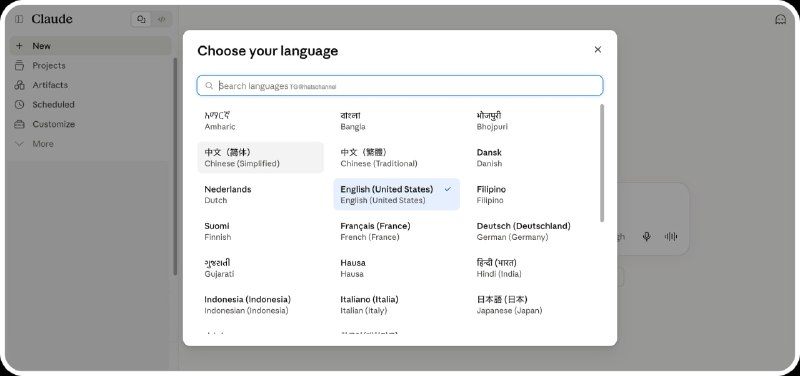
Task: Click the microphone dictation icon
Action: click(x=646, y=236)
